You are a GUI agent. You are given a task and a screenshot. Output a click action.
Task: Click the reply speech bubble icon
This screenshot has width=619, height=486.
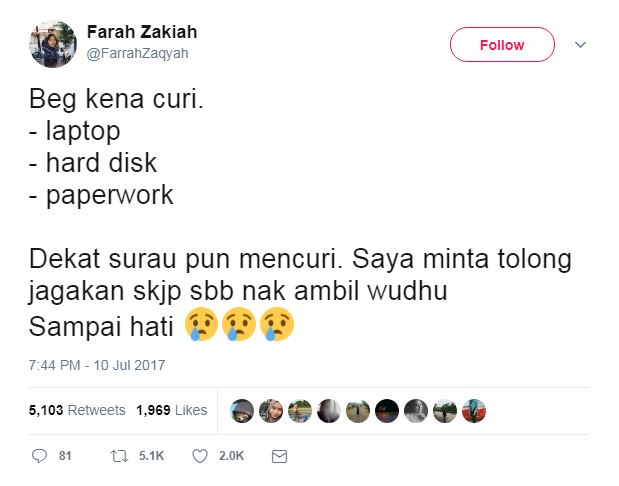[39, 456]
